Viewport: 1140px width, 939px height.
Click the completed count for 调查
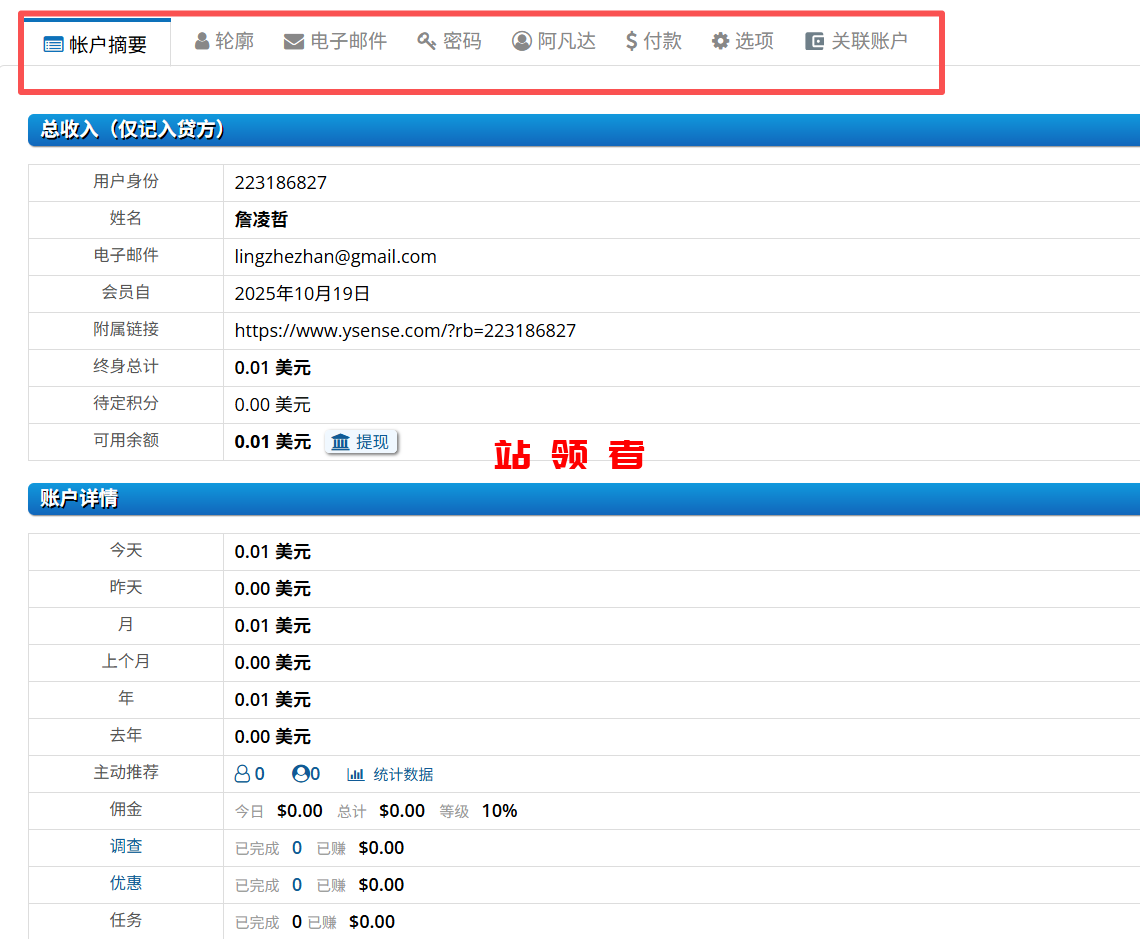click(297, 848)
